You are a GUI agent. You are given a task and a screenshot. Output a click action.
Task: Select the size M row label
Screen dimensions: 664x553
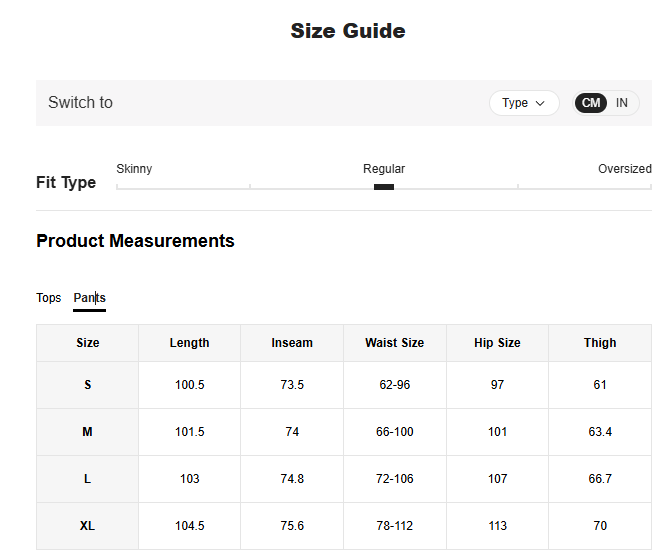click(88, 432)
